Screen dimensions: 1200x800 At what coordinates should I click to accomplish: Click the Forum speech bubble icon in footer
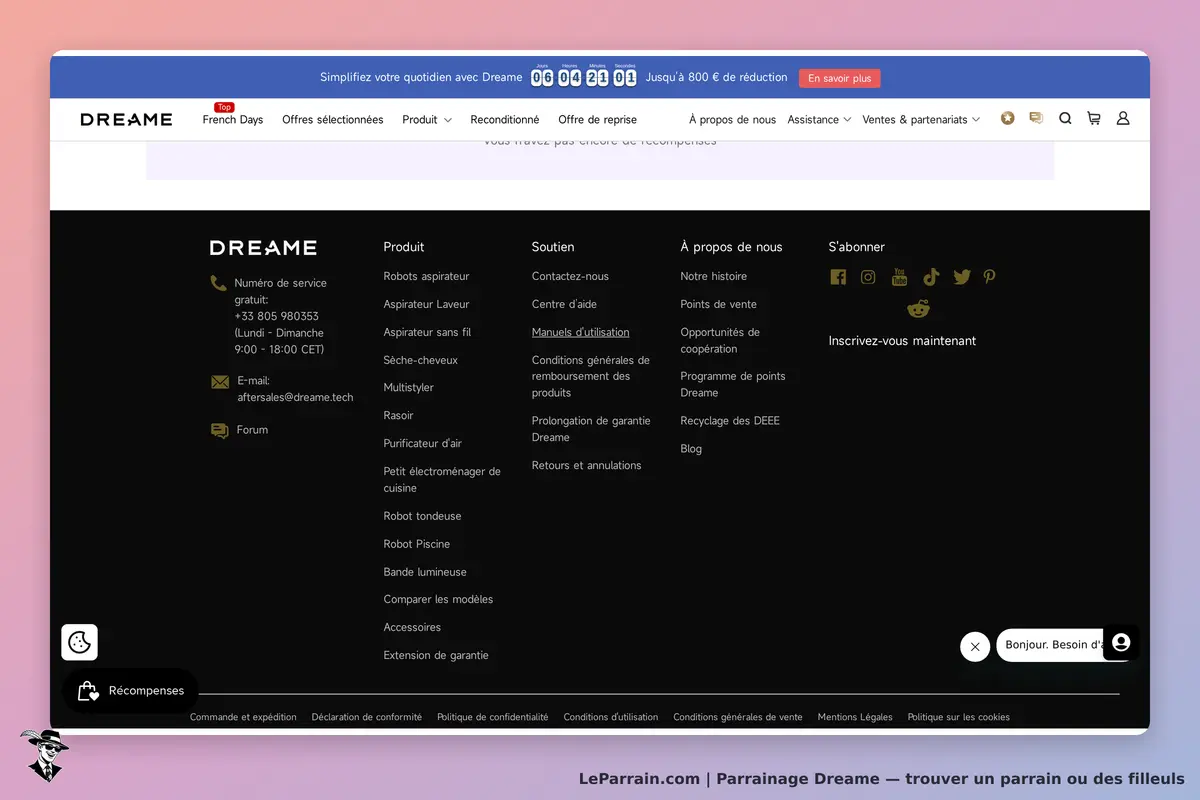tap(220, 430)
